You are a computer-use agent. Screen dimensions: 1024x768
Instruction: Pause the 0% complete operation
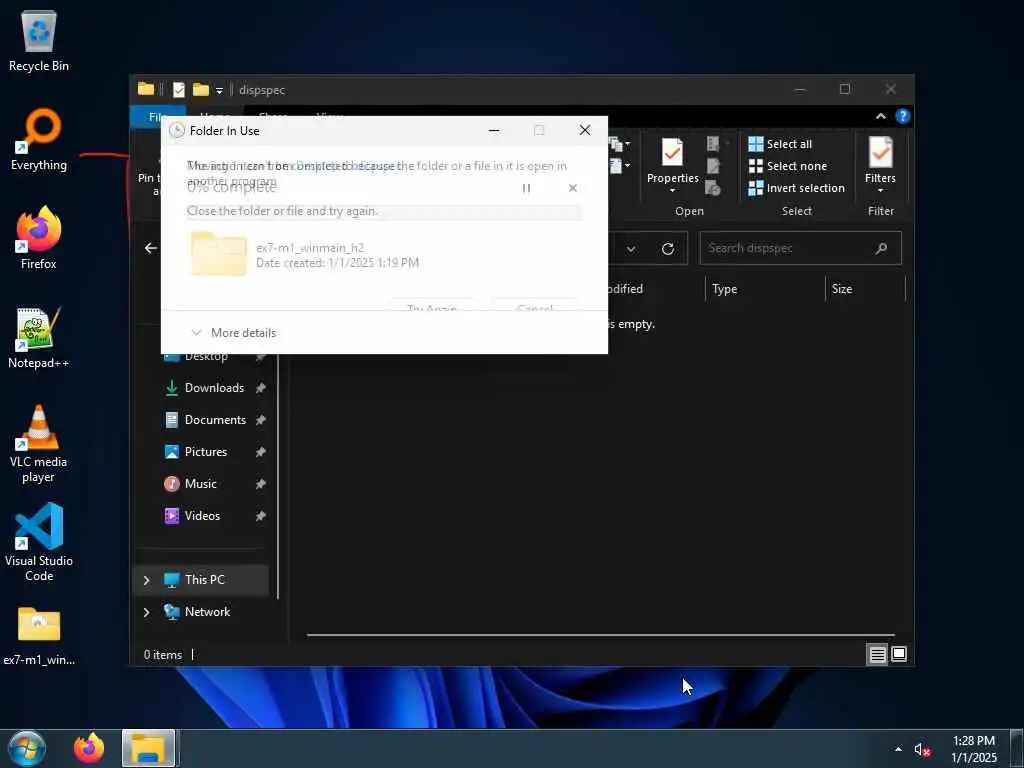coord(526,188)
